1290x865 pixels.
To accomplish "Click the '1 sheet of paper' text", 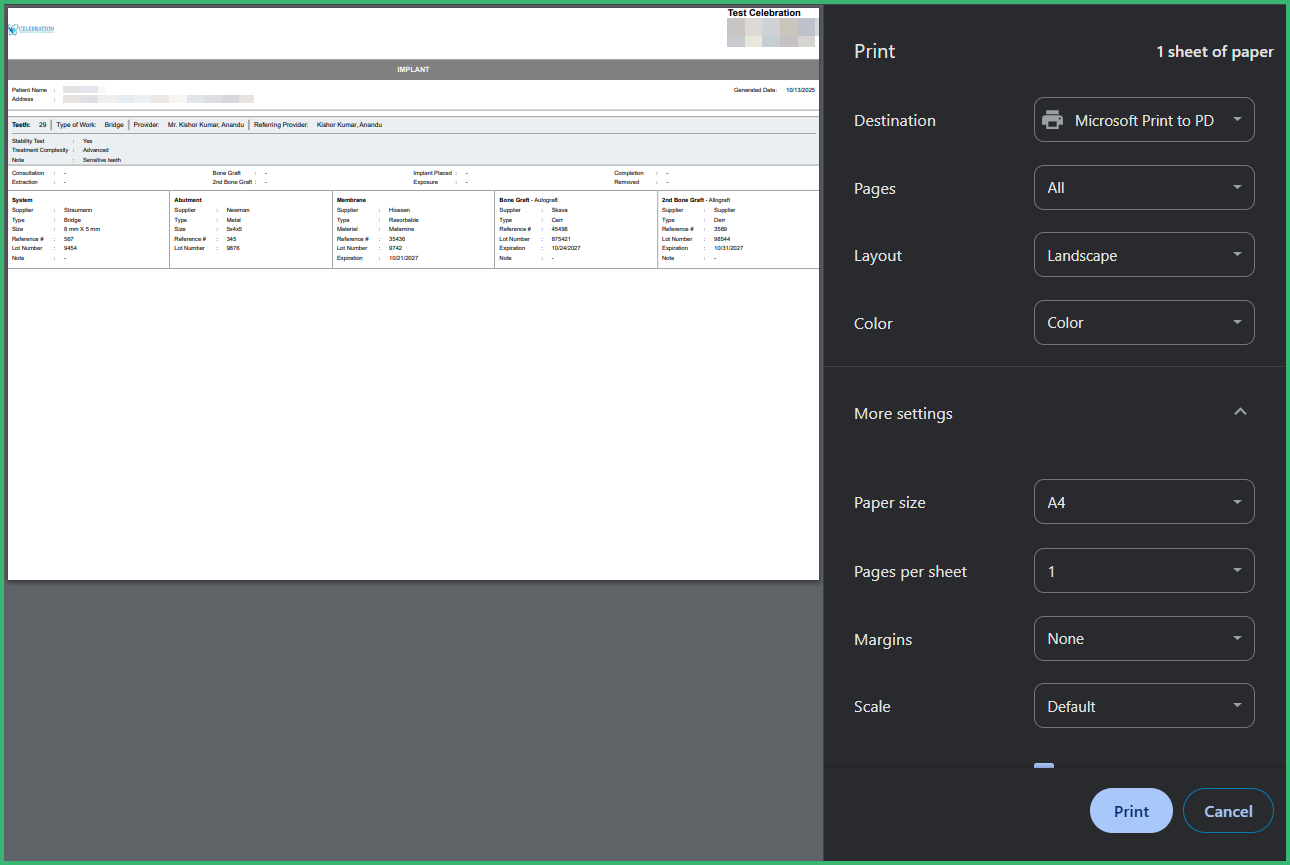I will [1215, 52].
